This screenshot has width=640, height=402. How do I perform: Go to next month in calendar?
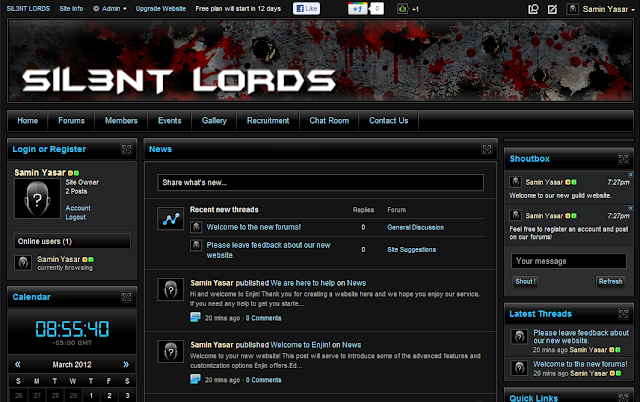click(x=126, y=364)
